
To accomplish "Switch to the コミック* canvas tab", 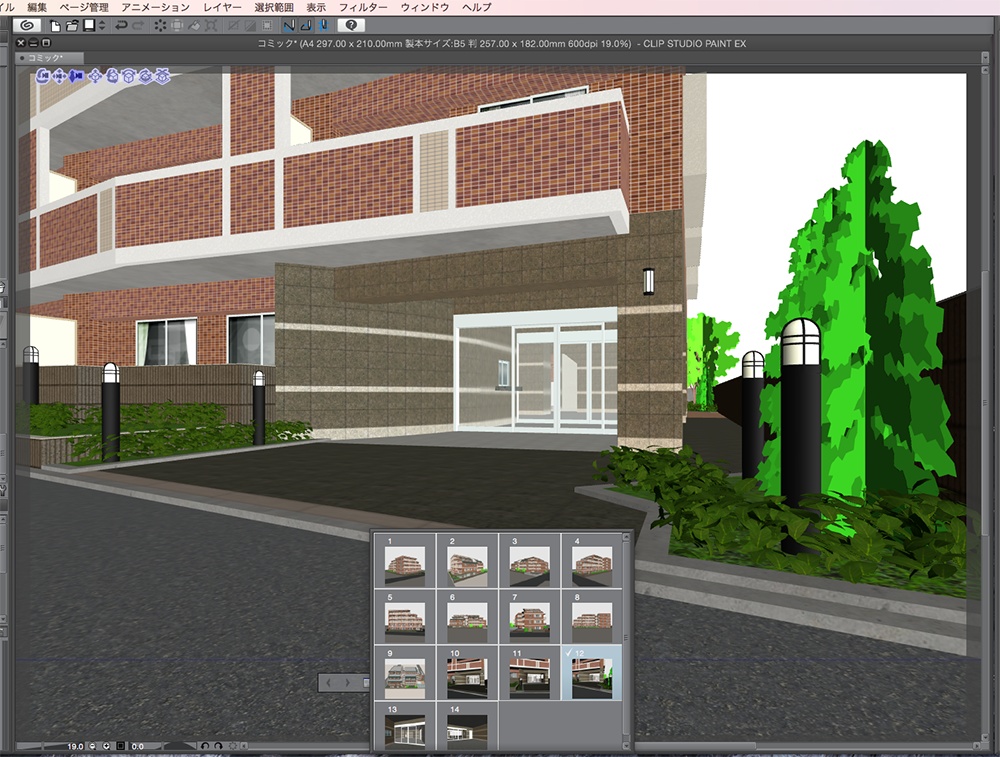I will [x=48, y=58].
